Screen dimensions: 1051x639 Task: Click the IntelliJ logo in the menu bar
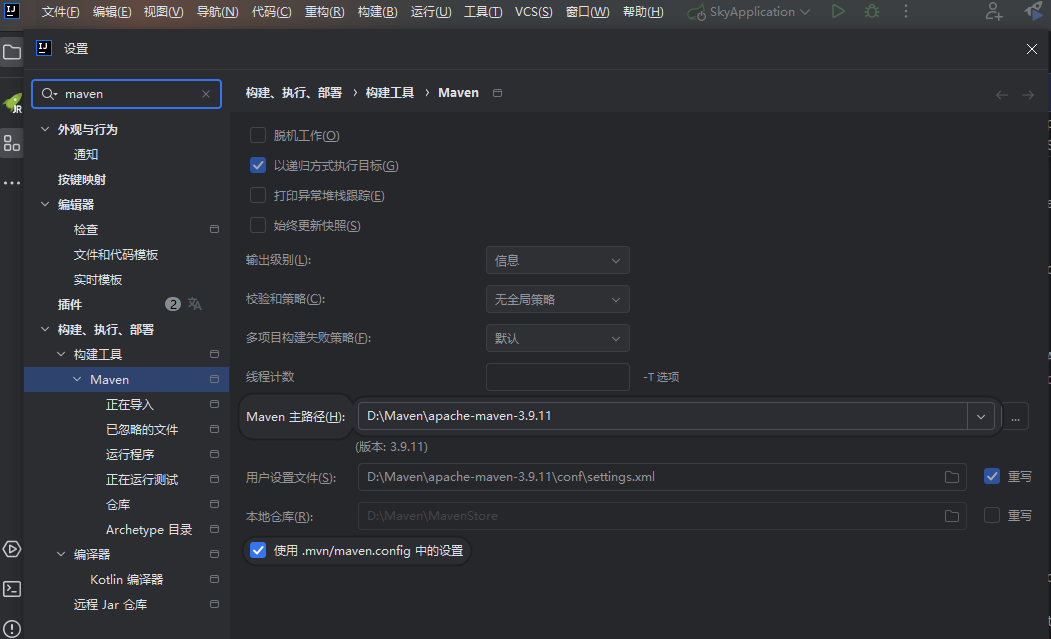point(11,11)
